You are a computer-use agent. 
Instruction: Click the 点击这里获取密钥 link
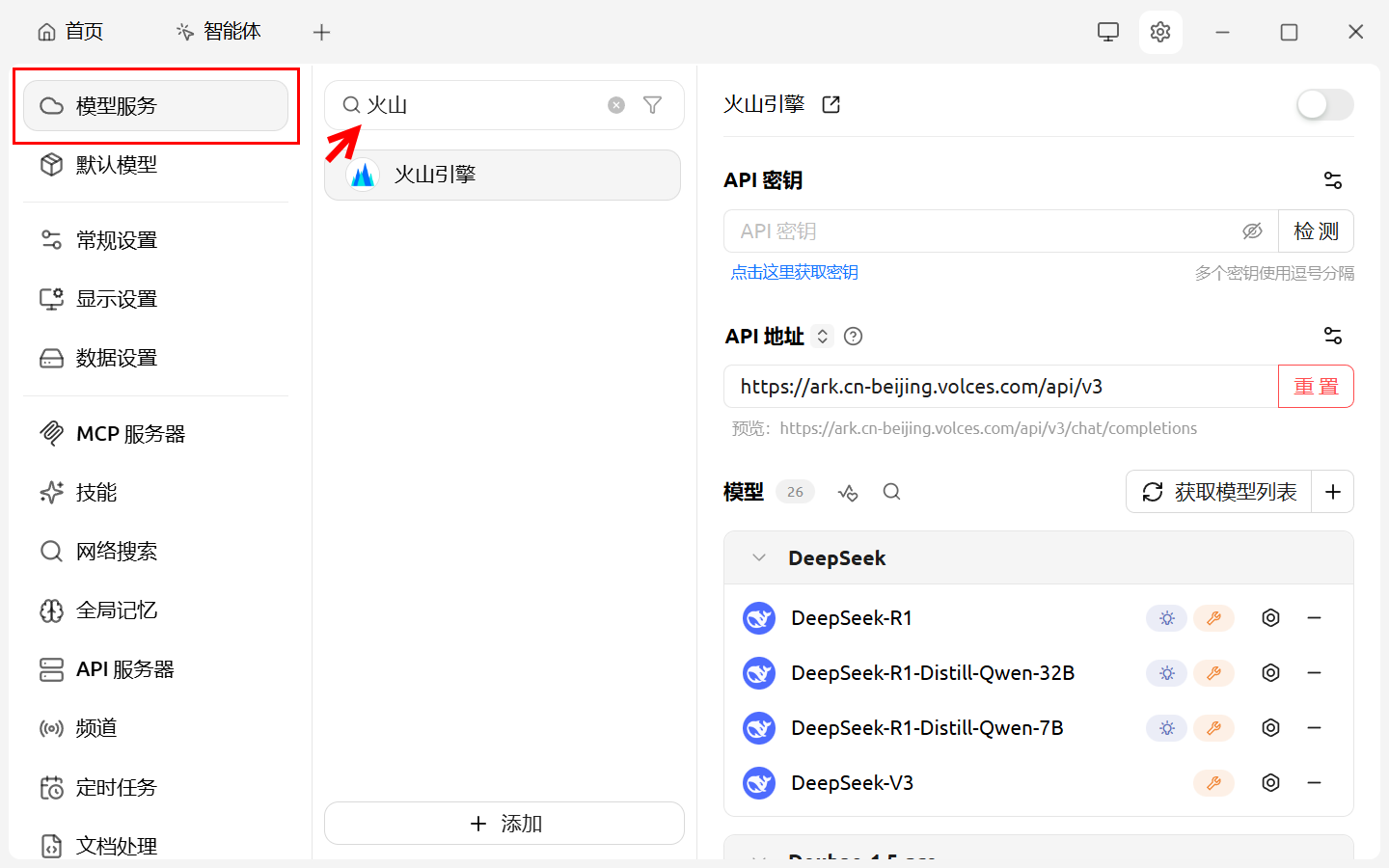coord(794,273)
